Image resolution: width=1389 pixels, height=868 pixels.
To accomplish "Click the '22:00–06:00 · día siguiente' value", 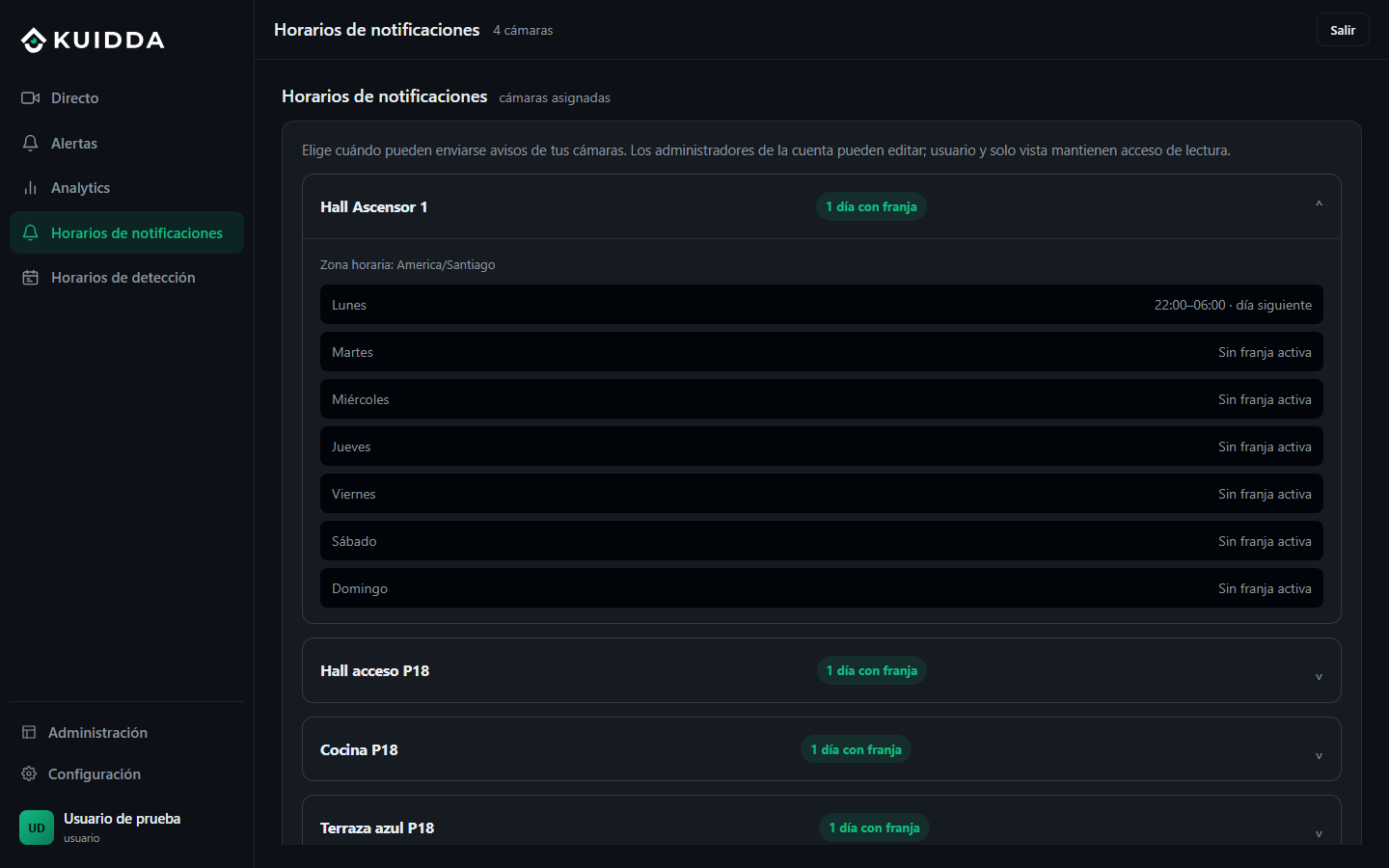I will tap(1233, 305).
